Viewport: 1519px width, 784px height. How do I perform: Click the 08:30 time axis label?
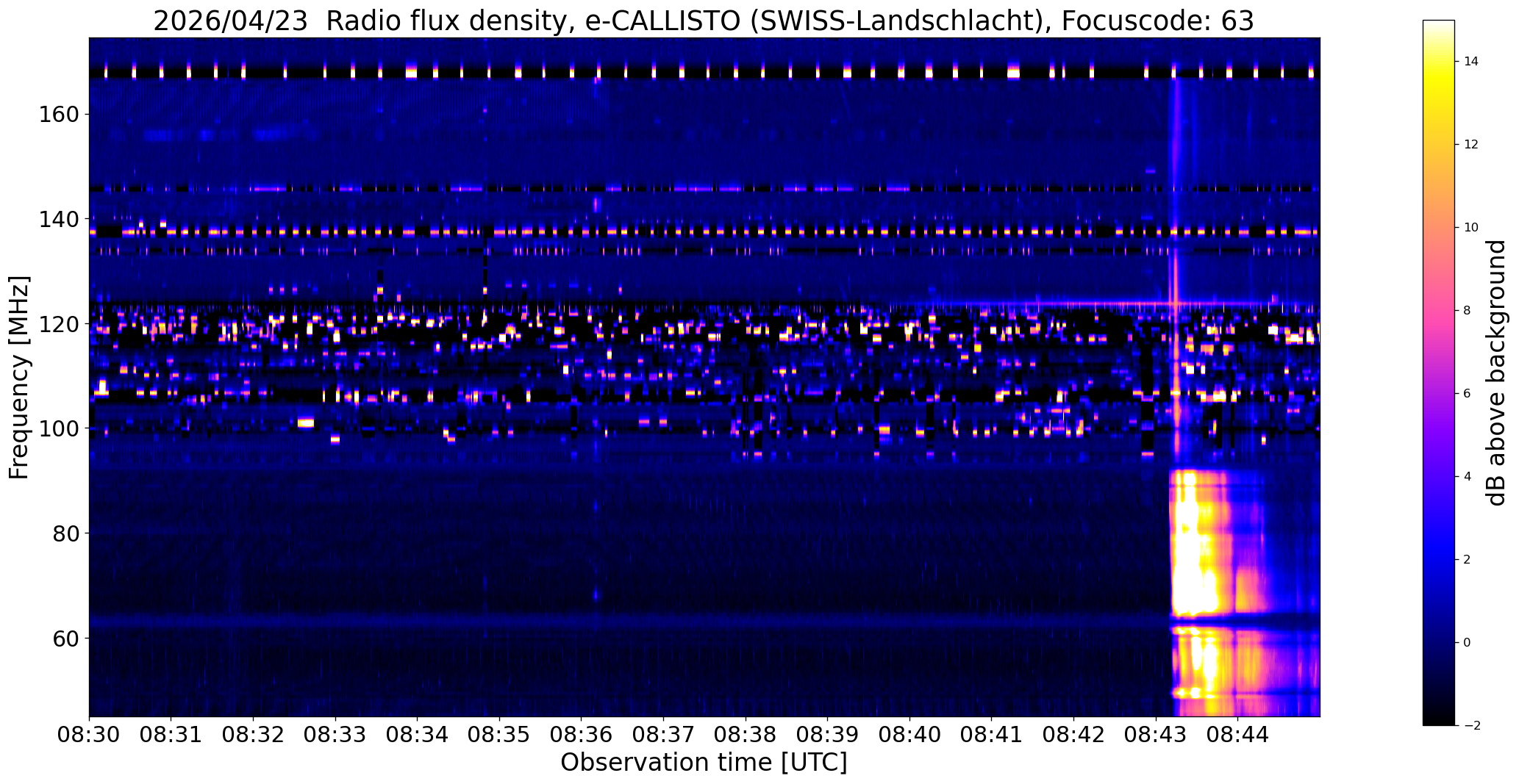(89, 735)
